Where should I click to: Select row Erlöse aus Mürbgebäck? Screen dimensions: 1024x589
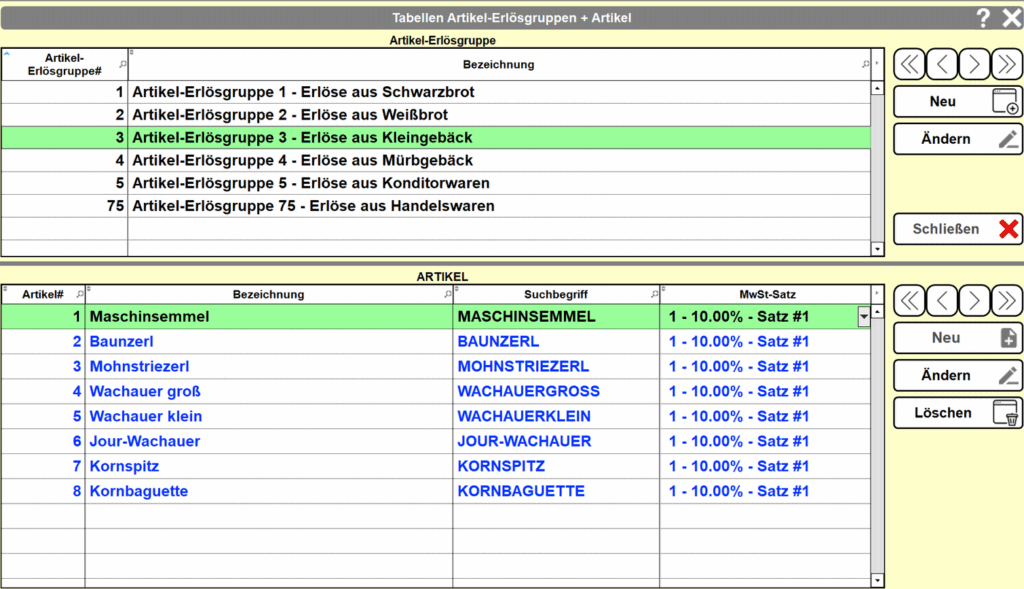436,161
